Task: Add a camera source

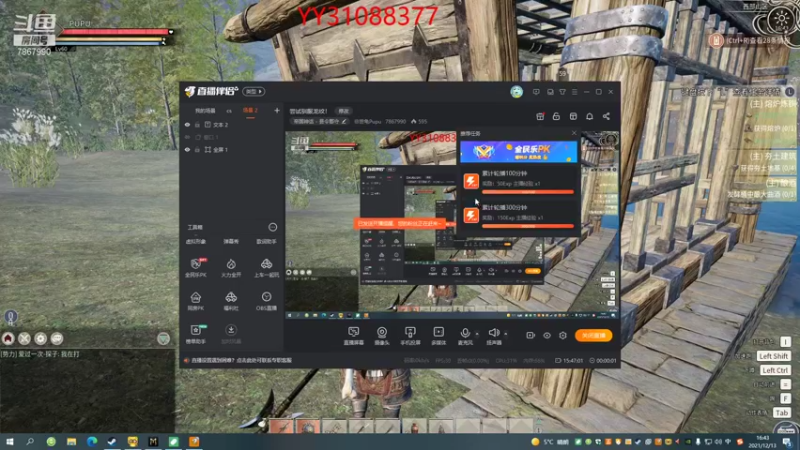Action: pos(382,336)
